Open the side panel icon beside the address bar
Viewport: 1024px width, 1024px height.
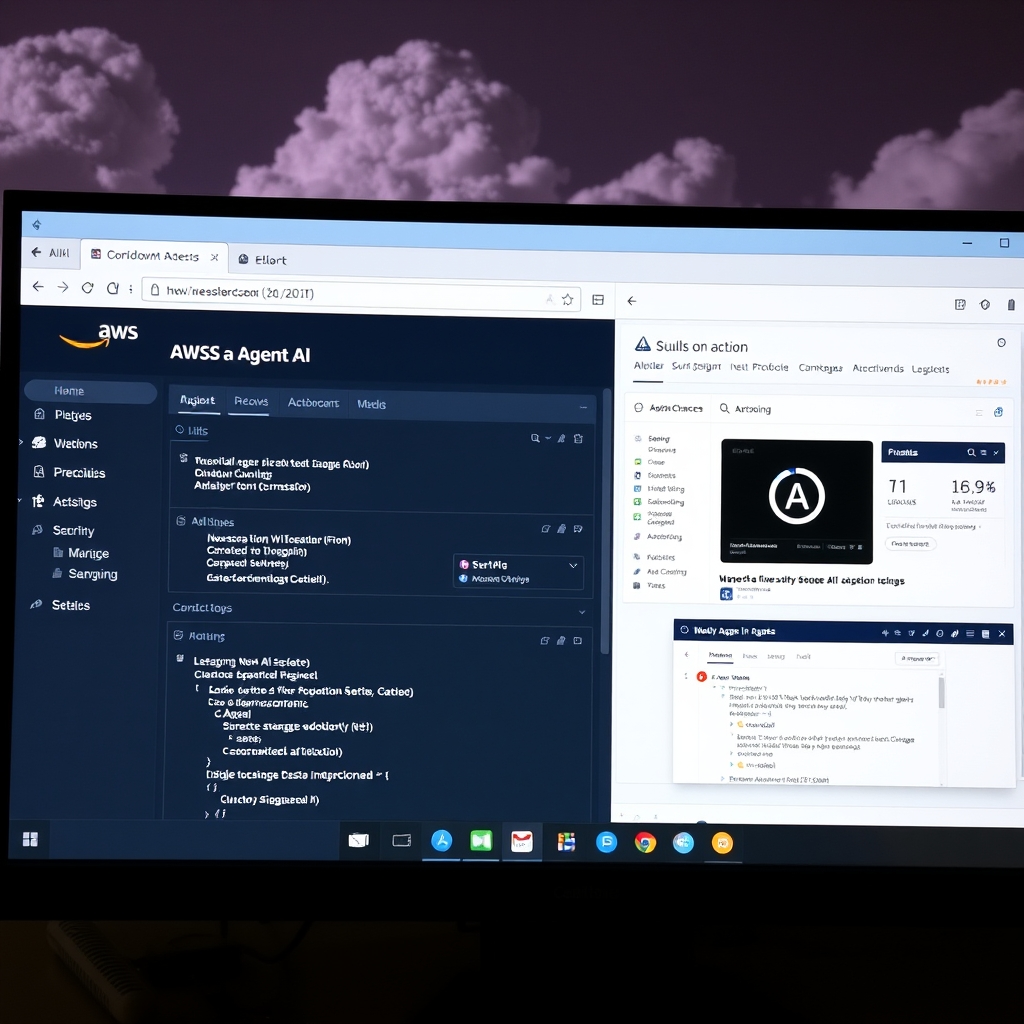[598, 300]
